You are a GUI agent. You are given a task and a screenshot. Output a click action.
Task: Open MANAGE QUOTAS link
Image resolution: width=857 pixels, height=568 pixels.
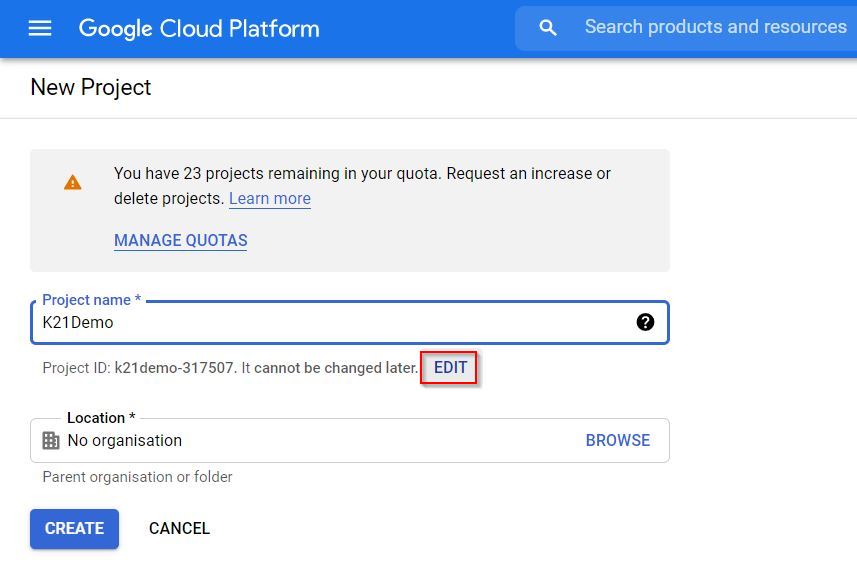click(x=180, y=241)
